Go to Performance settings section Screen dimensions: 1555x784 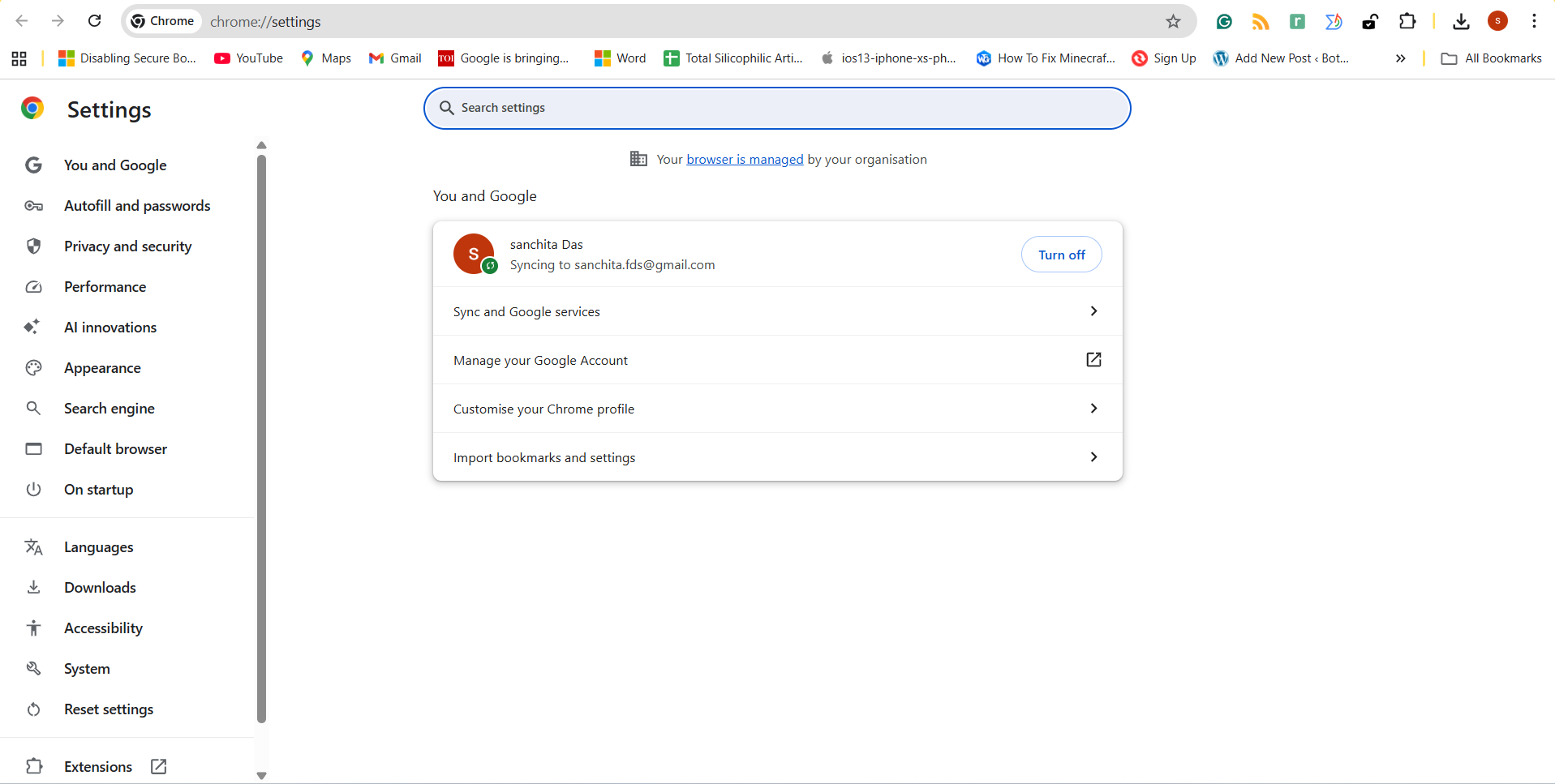(105, 287)
